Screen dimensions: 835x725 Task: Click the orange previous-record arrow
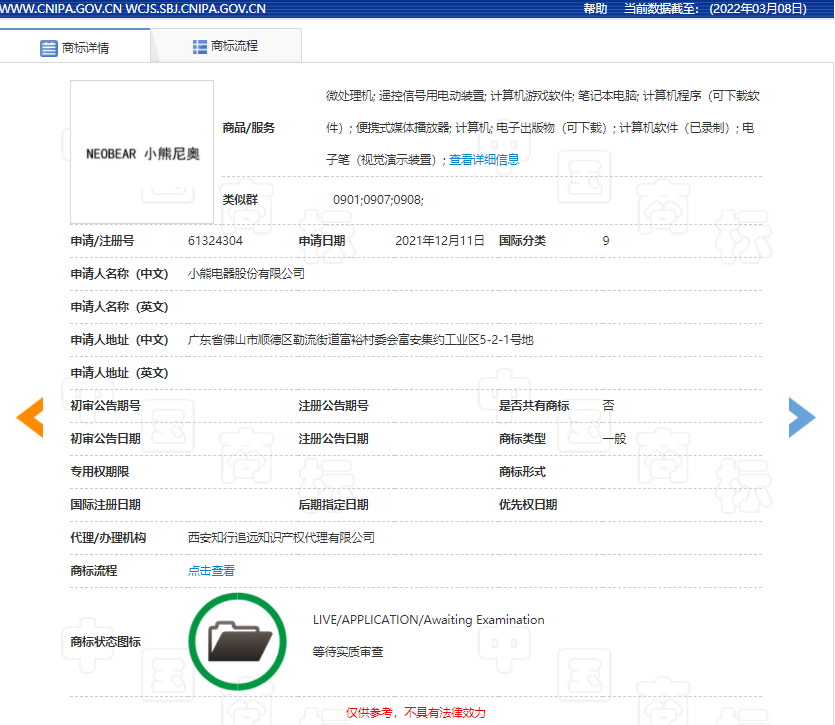30,417
